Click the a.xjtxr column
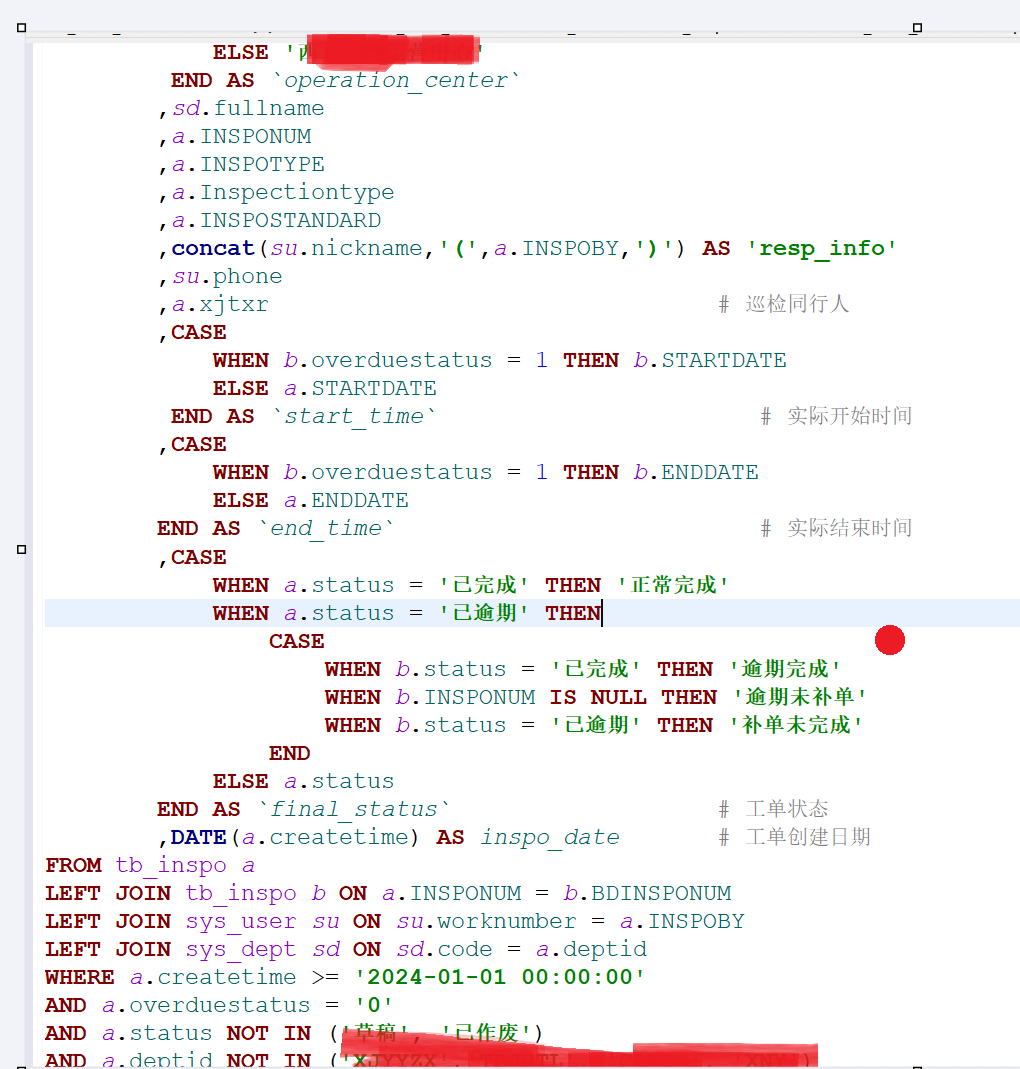The image size is (1020, 1069). (x=220, y=304)
